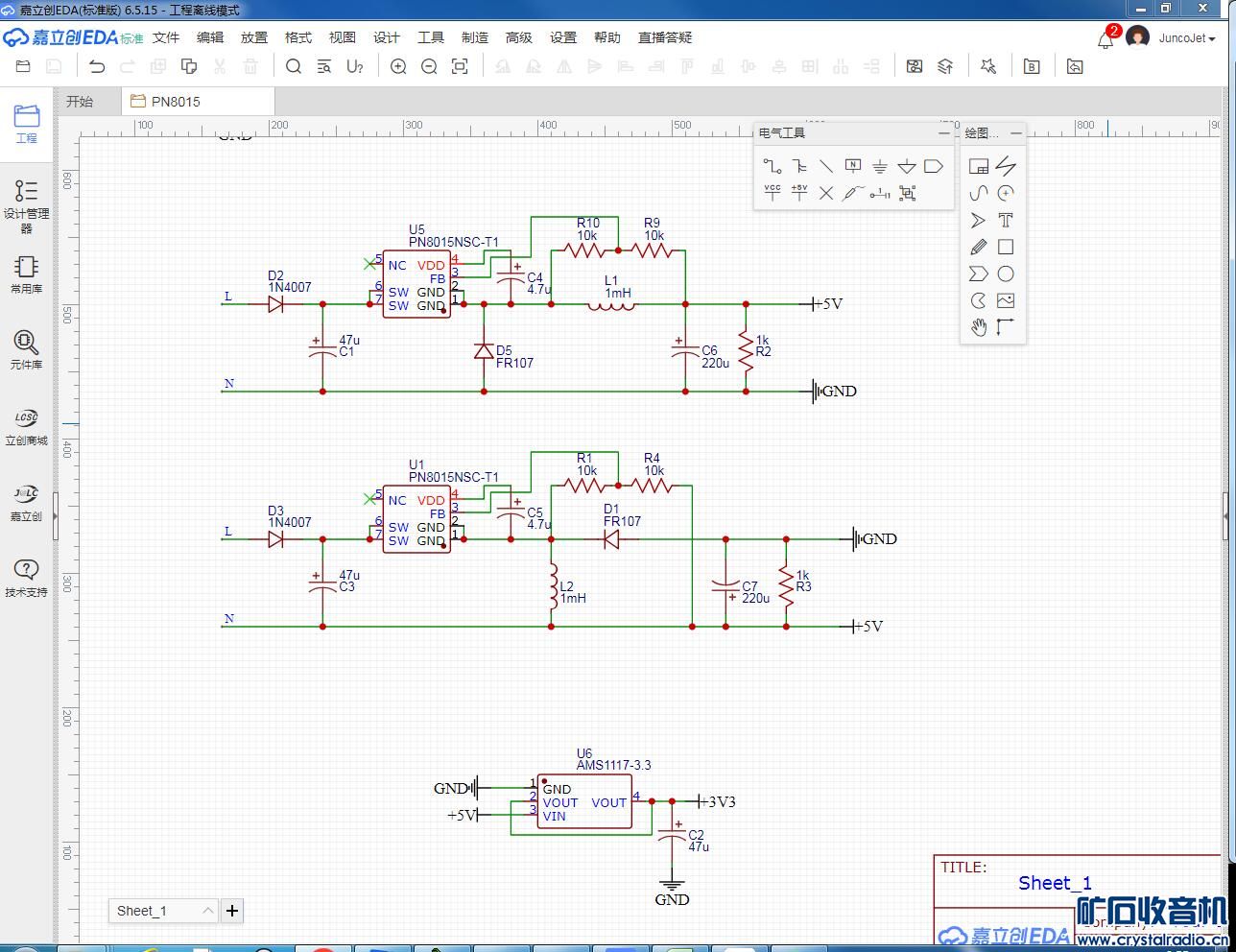Select the Net Label tool
This screenshot has height=952, width=1236.
[x=852, y=166]
